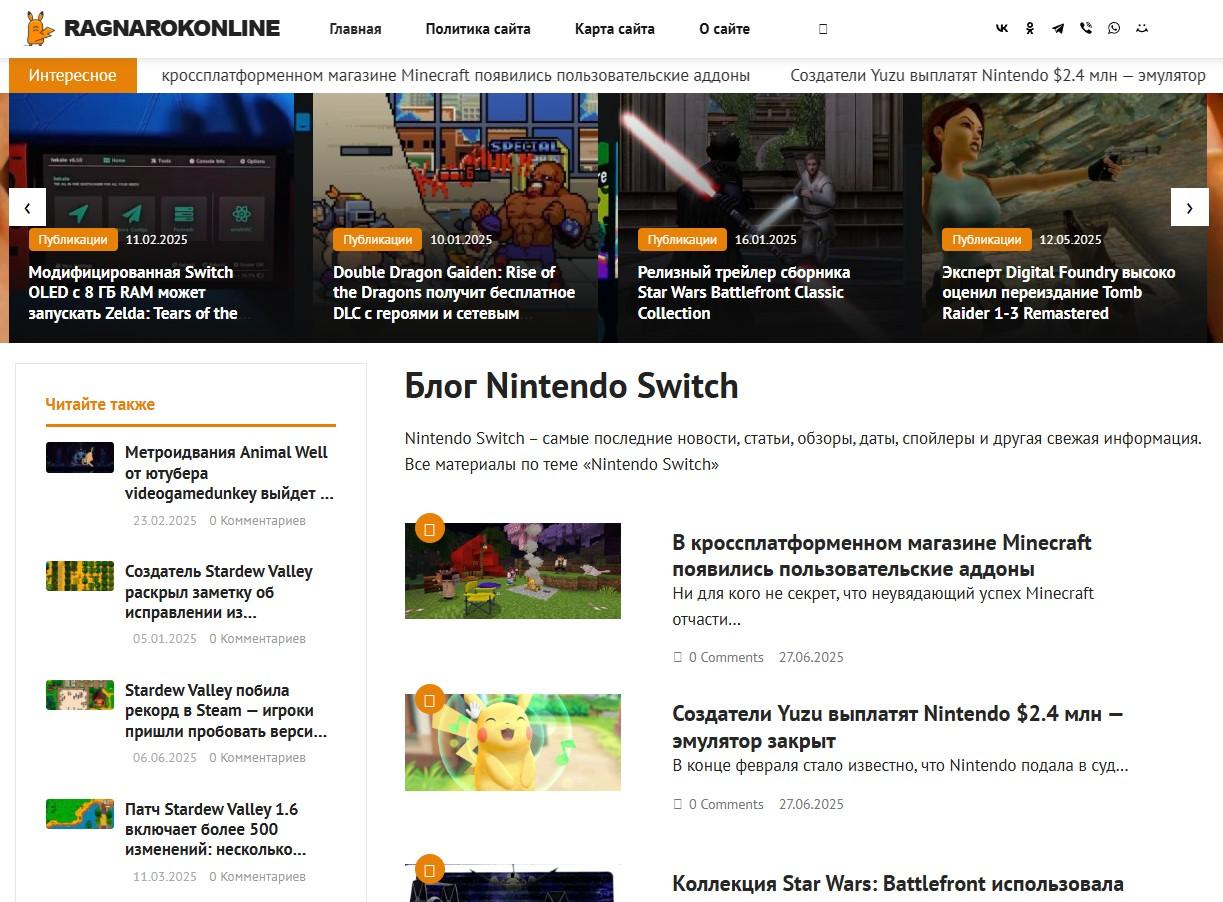Click '0 Комментариев' dated 06.06.2025

point(257,757)
